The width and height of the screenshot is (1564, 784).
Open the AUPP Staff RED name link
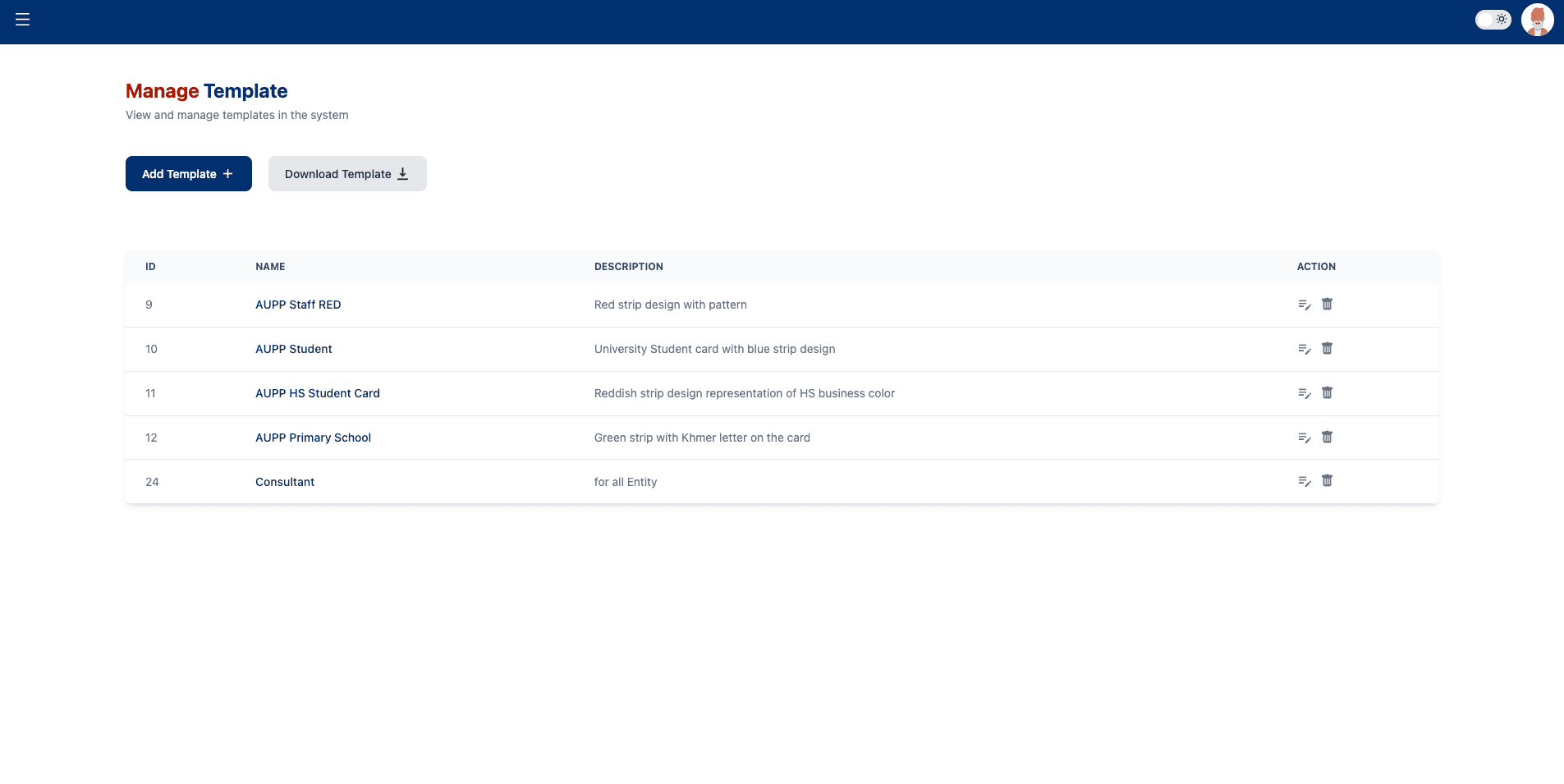tap(298, 305)
